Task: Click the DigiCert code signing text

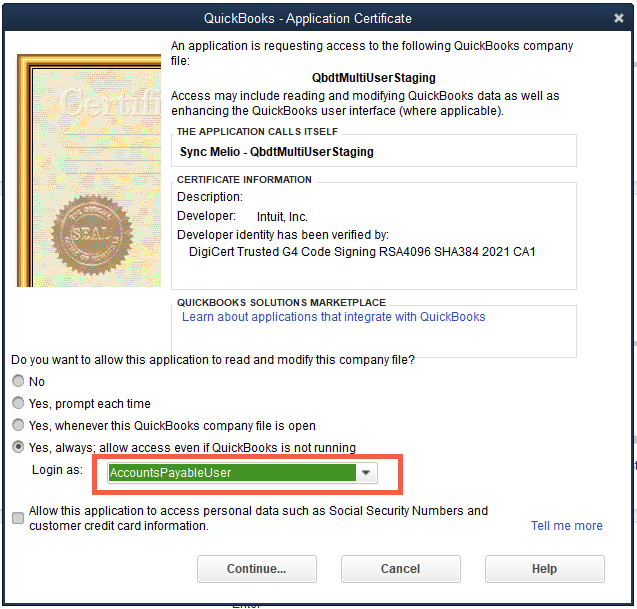Action: click(x=362, y=252)
